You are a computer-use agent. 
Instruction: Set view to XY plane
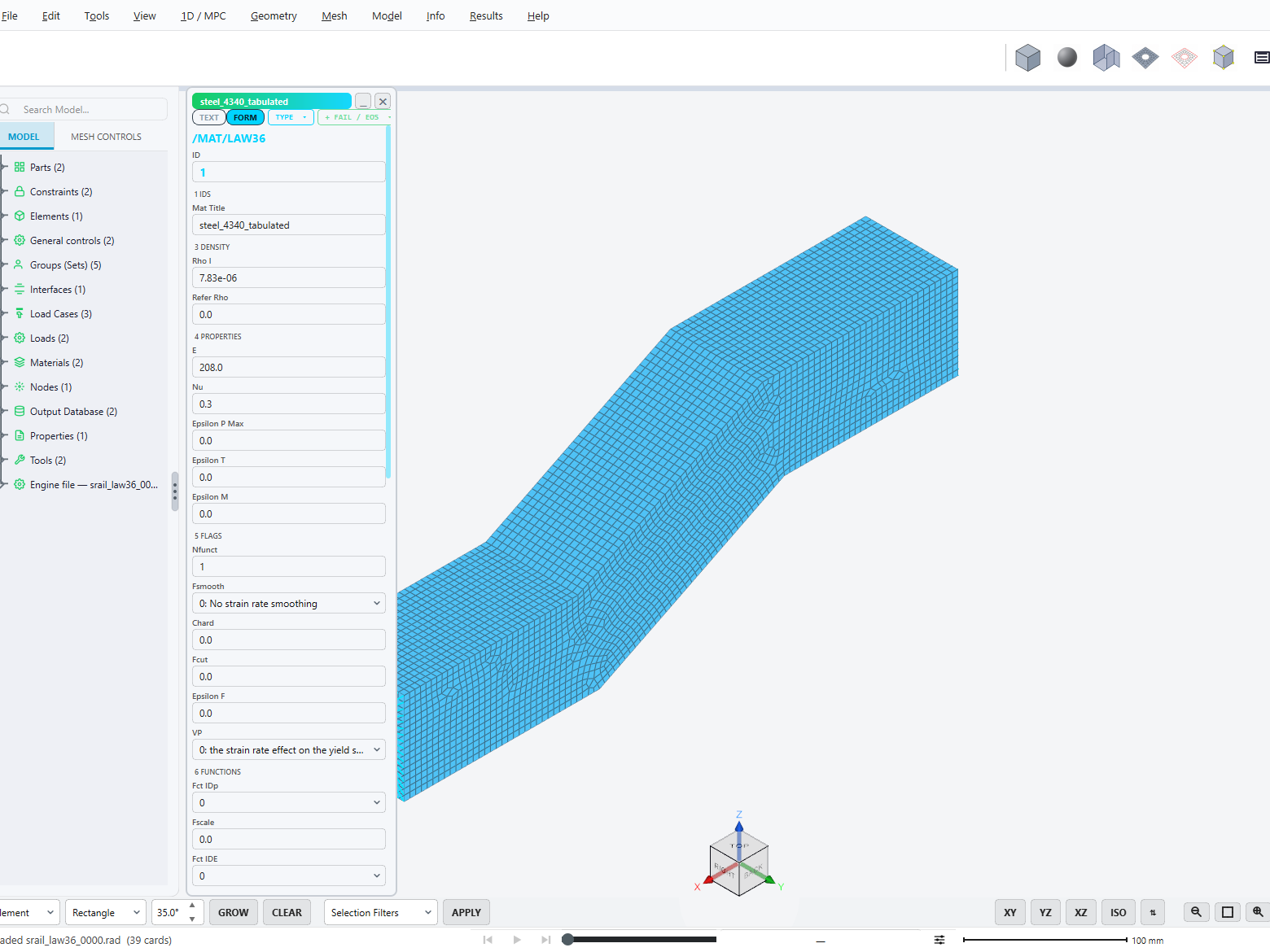1010,912
